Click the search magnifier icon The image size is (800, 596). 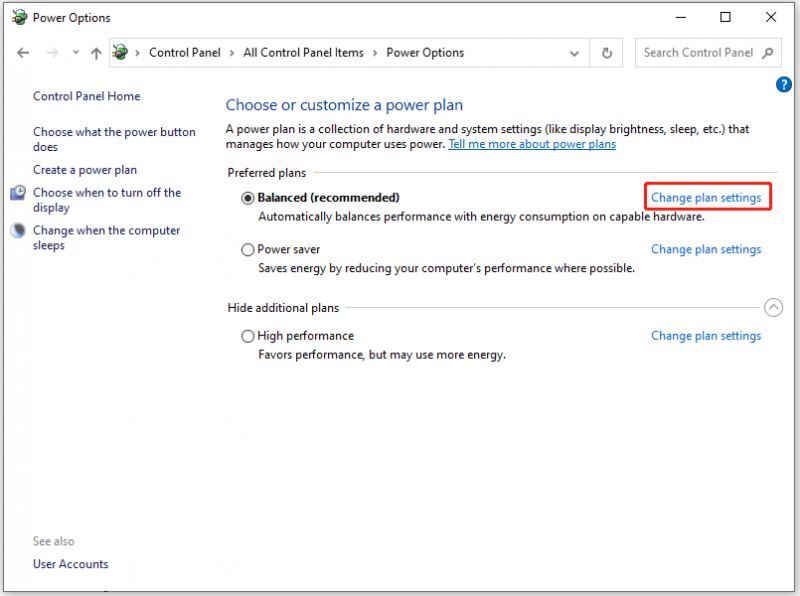point(768,53)
